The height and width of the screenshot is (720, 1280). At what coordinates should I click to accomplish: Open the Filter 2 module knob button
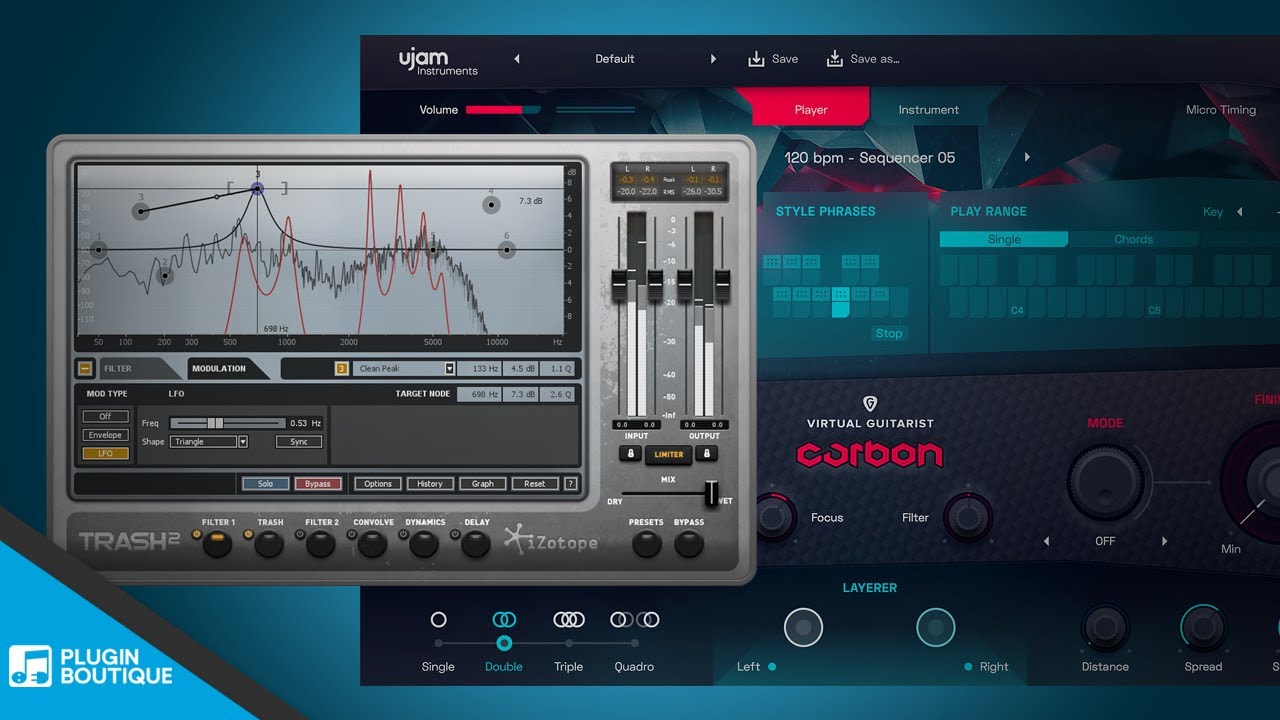(x=320, y=545)
